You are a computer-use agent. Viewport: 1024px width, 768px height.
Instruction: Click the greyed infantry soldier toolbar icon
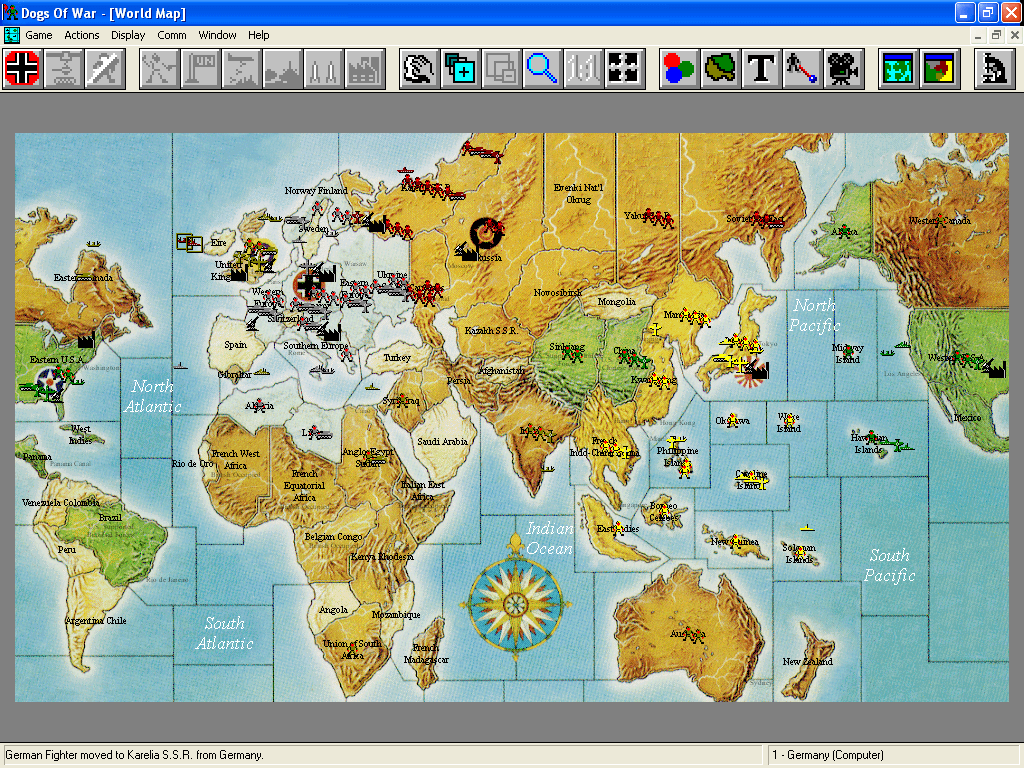159,69
